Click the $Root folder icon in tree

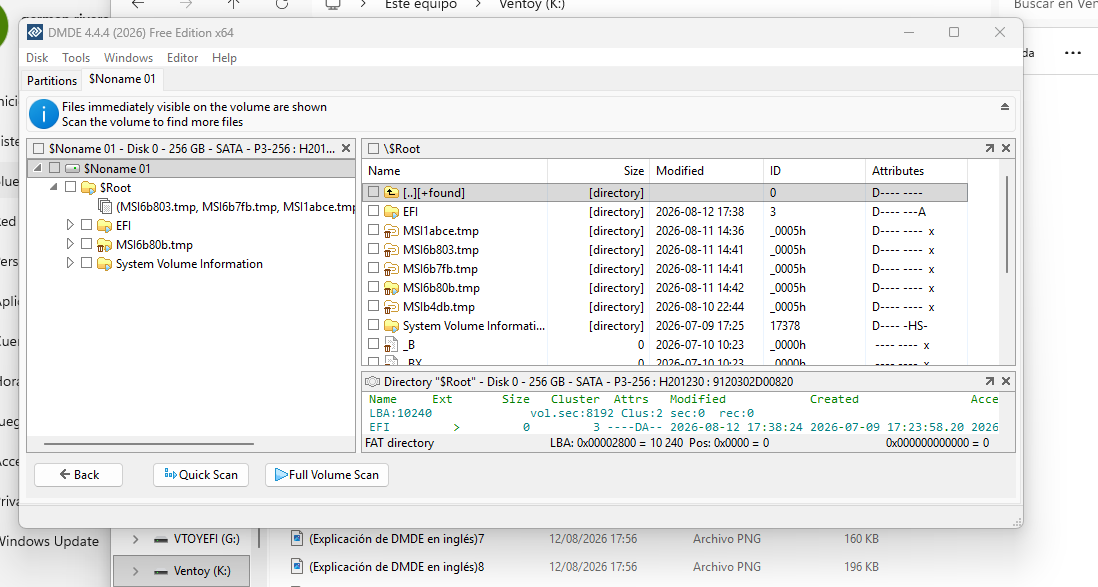(x=88, y=188)
